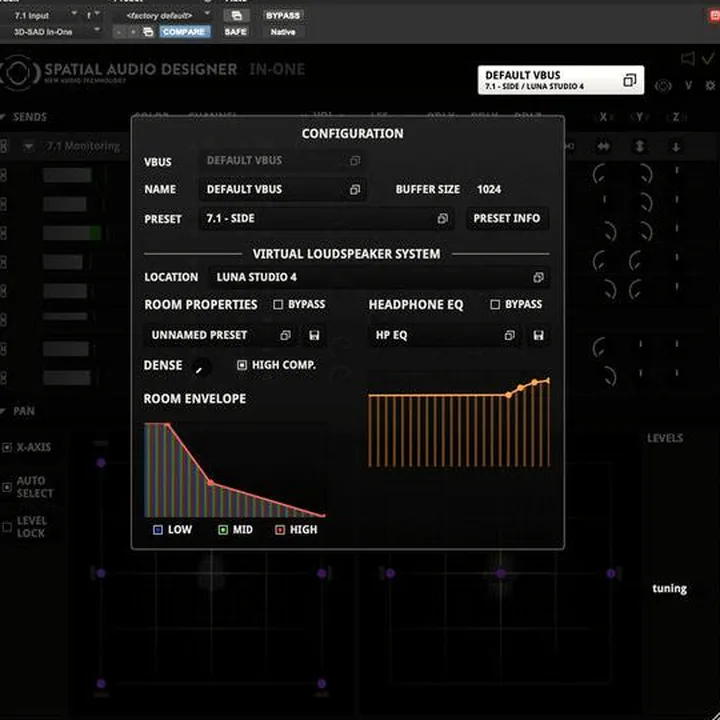Open PRESET INFO
The image size is (720, 720).
click(507, 219)
